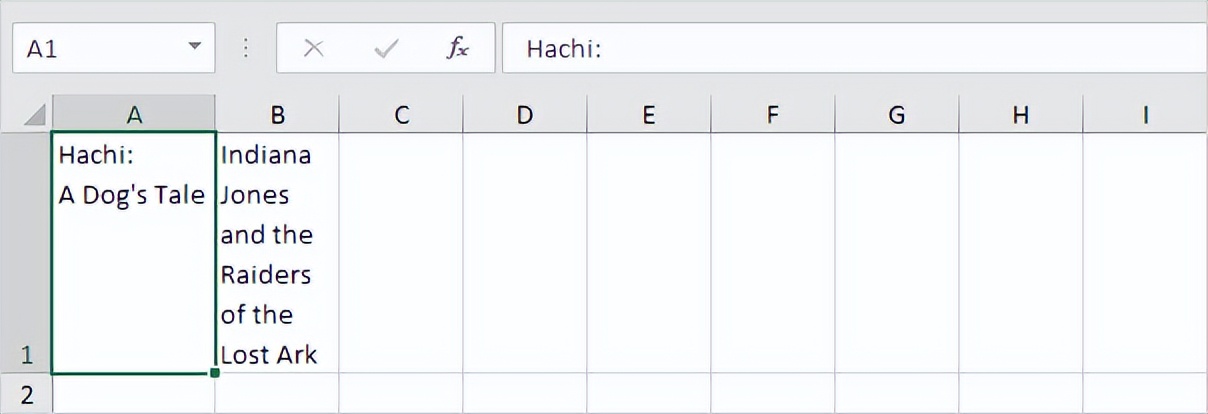The width and height of the screenshot is (1208, 414).
Task: Click the Enter checkmark formula bar icon
Action: pos(385,49)
